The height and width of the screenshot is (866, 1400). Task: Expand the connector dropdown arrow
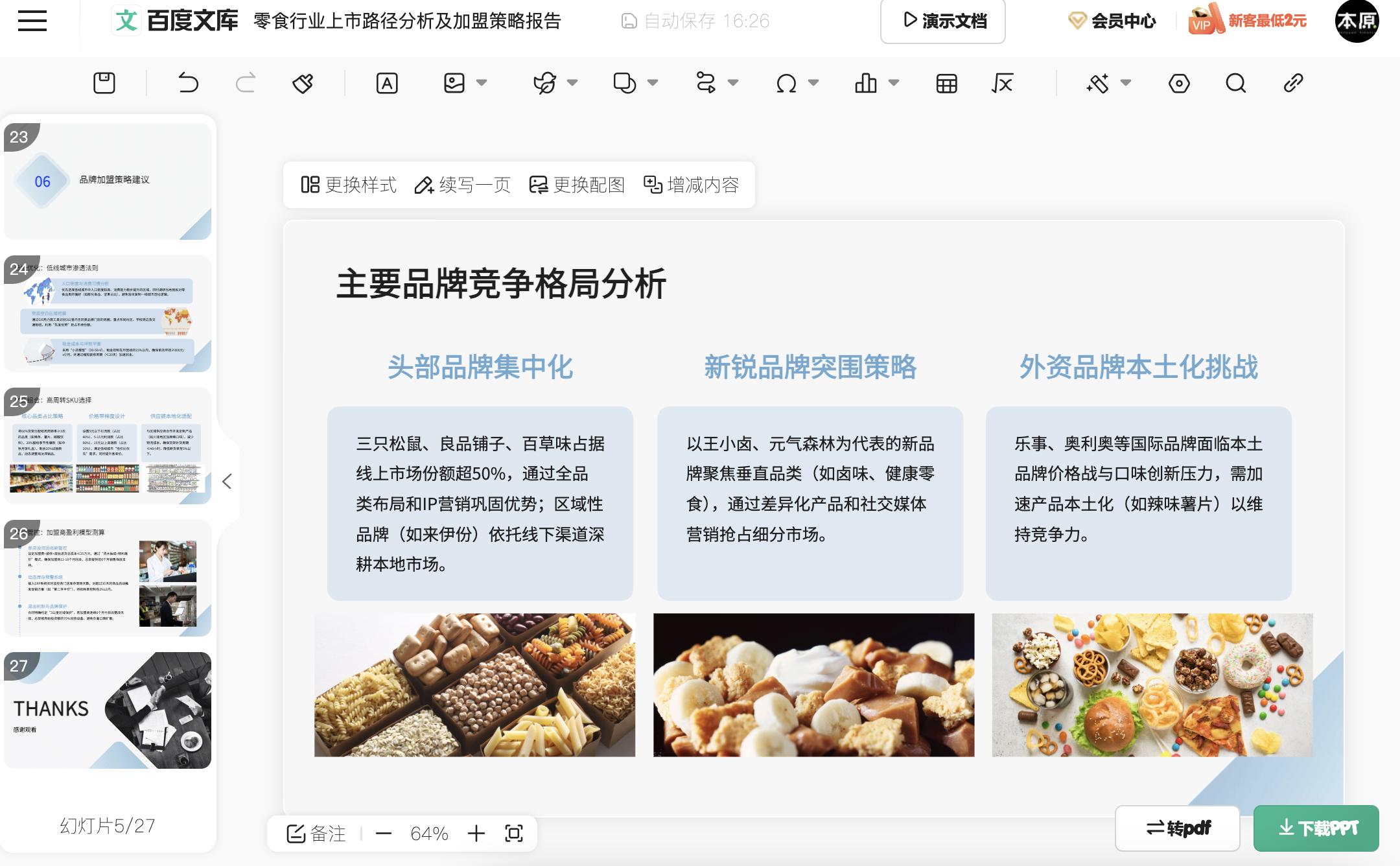tap(733, 83)
